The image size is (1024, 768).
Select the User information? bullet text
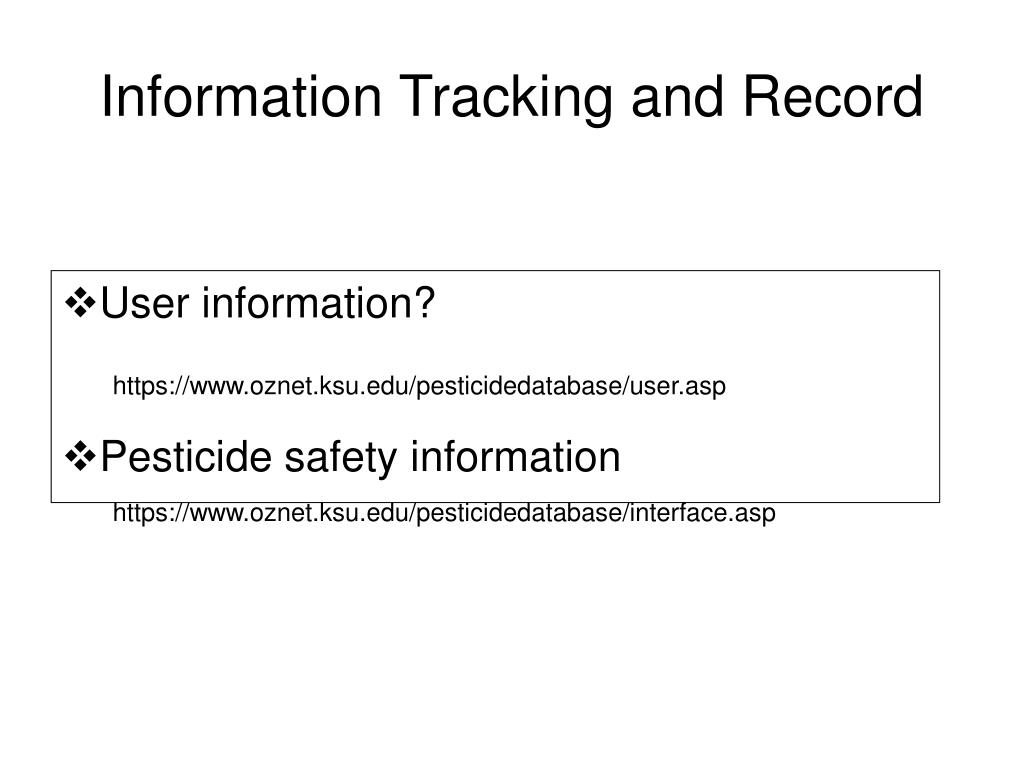point(267,304)
